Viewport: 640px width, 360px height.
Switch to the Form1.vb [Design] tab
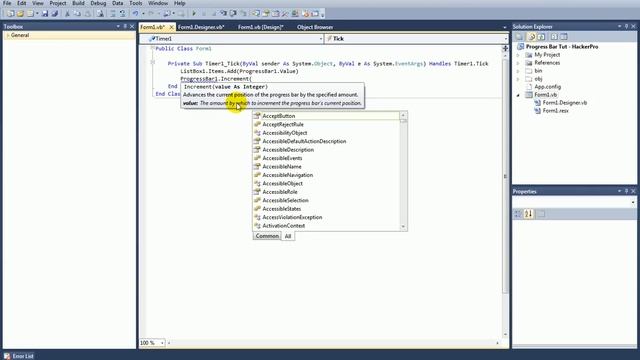[x=260, y=27]
